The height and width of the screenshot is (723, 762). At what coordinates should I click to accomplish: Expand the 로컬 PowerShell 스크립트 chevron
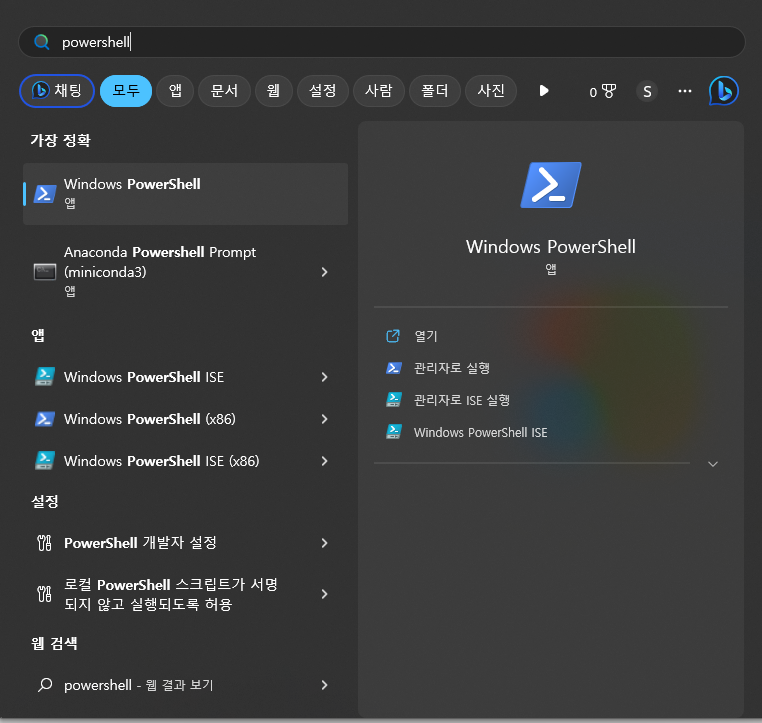[x=324, y=594]
